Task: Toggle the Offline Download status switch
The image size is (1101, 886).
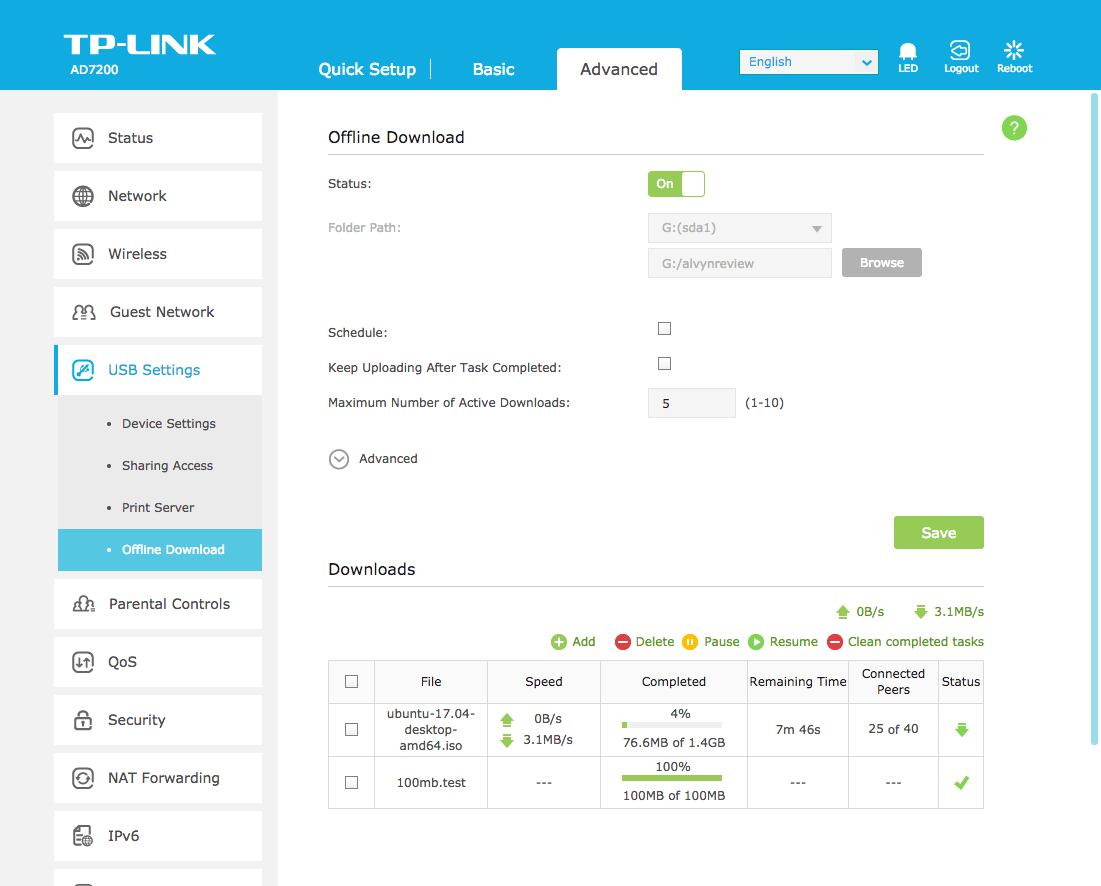Action: 677,184
